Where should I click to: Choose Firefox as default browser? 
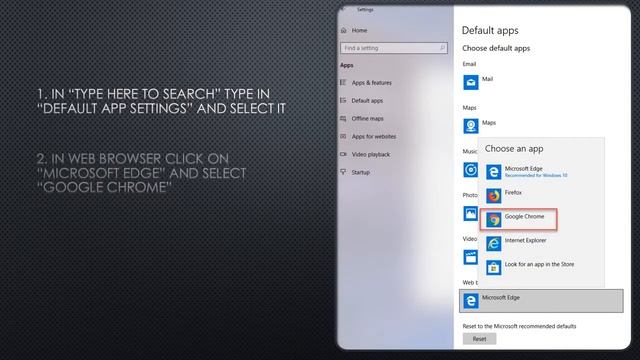[504, 196]
